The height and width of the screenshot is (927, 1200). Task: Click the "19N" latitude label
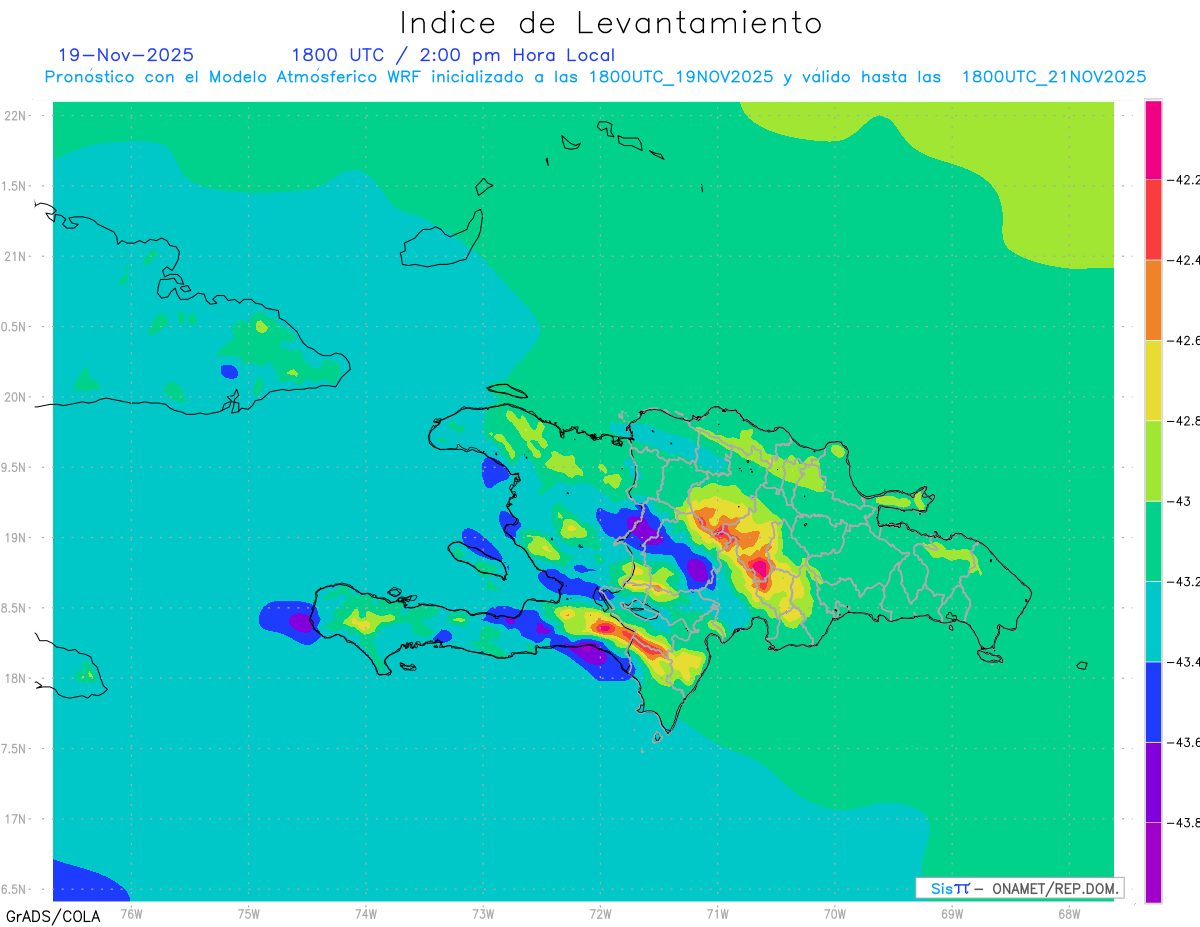[x=15, y=537]
